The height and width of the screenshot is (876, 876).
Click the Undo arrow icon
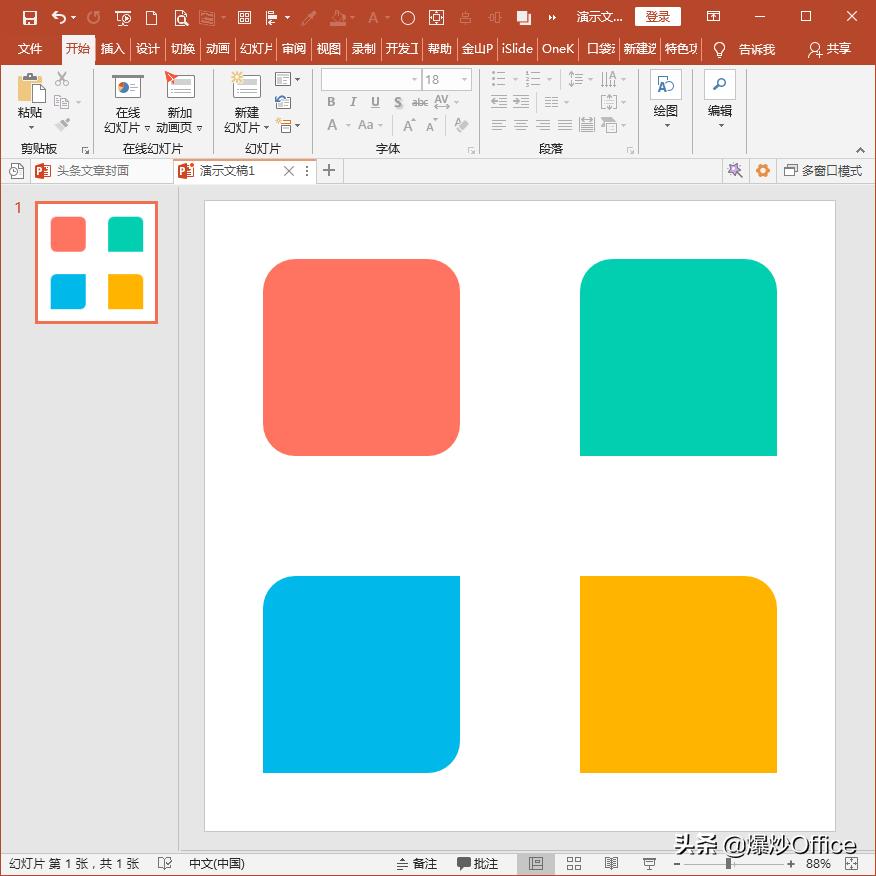[58, 18]
